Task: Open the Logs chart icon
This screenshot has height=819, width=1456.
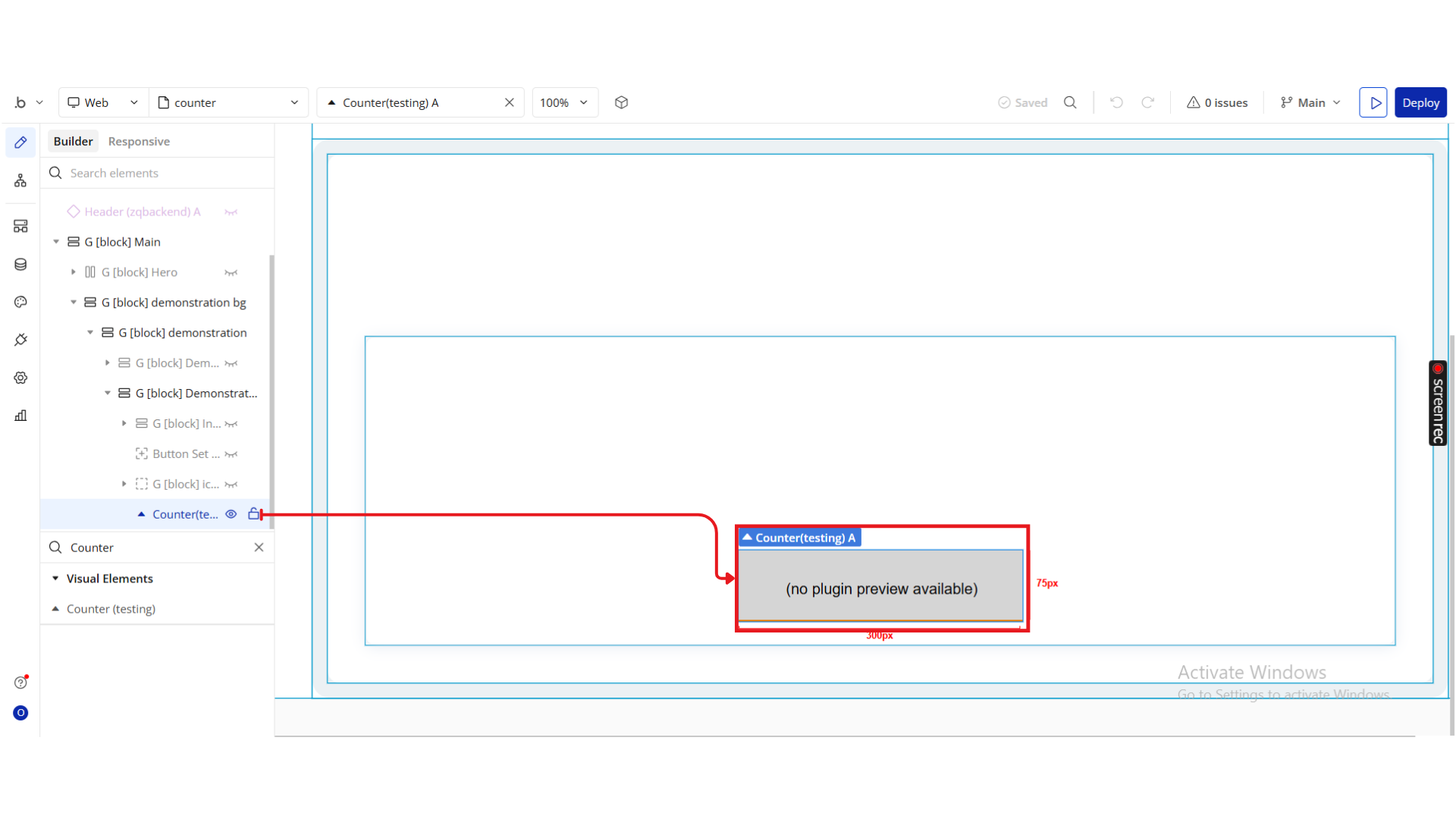Action: (20, 416)
